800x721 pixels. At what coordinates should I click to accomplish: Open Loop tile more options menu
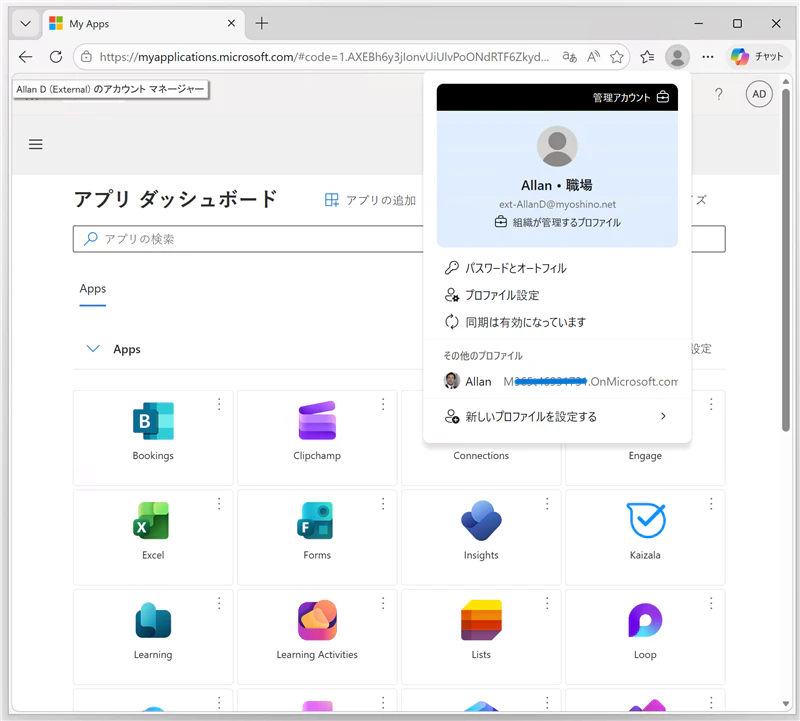(x=711, y=604)
